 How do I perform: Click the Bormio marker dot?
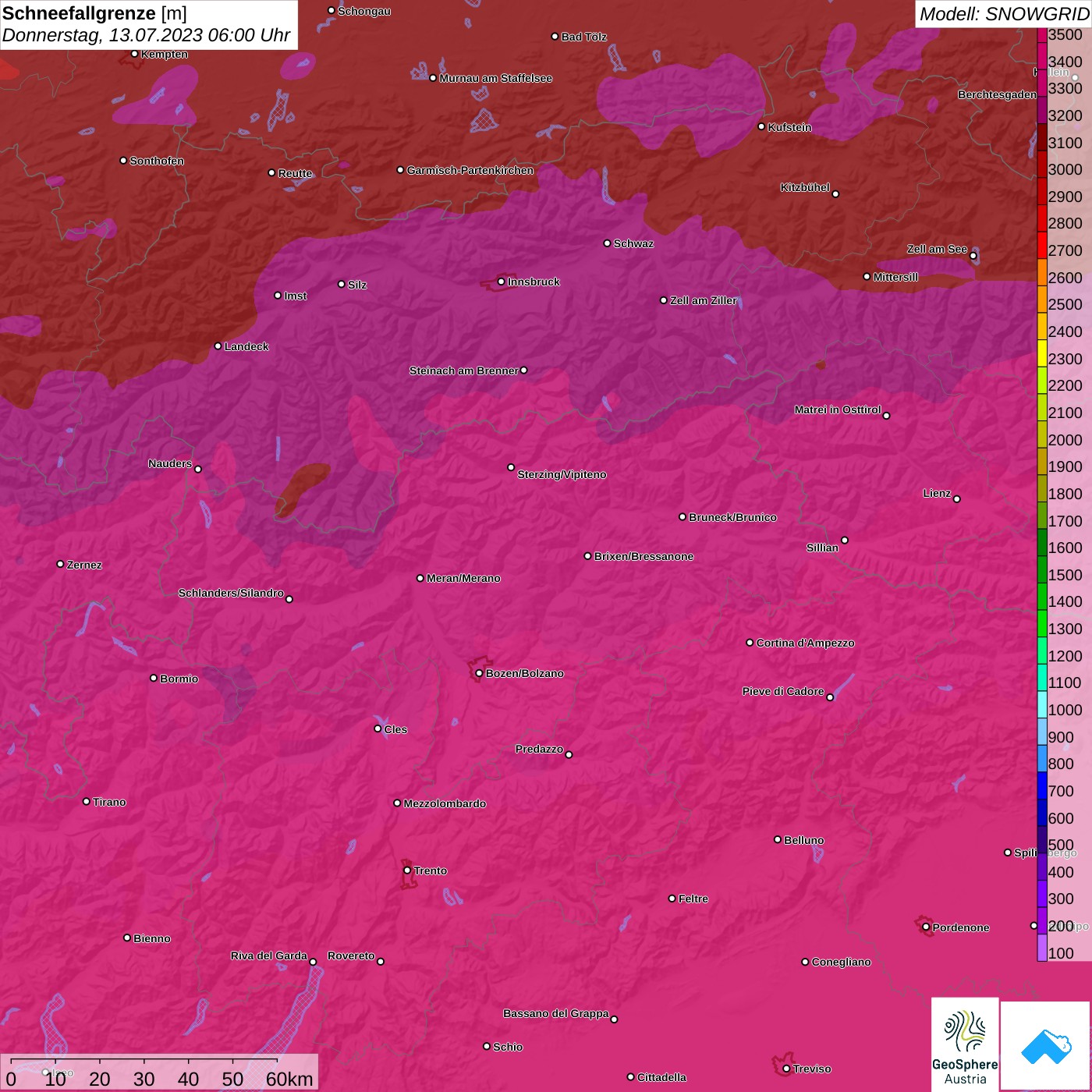(x=154, y=678)
